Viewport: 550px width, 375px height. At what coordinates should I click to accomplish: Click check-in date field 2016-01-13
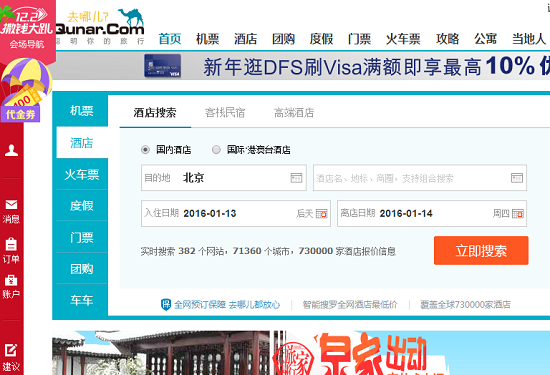pos(236,214)
